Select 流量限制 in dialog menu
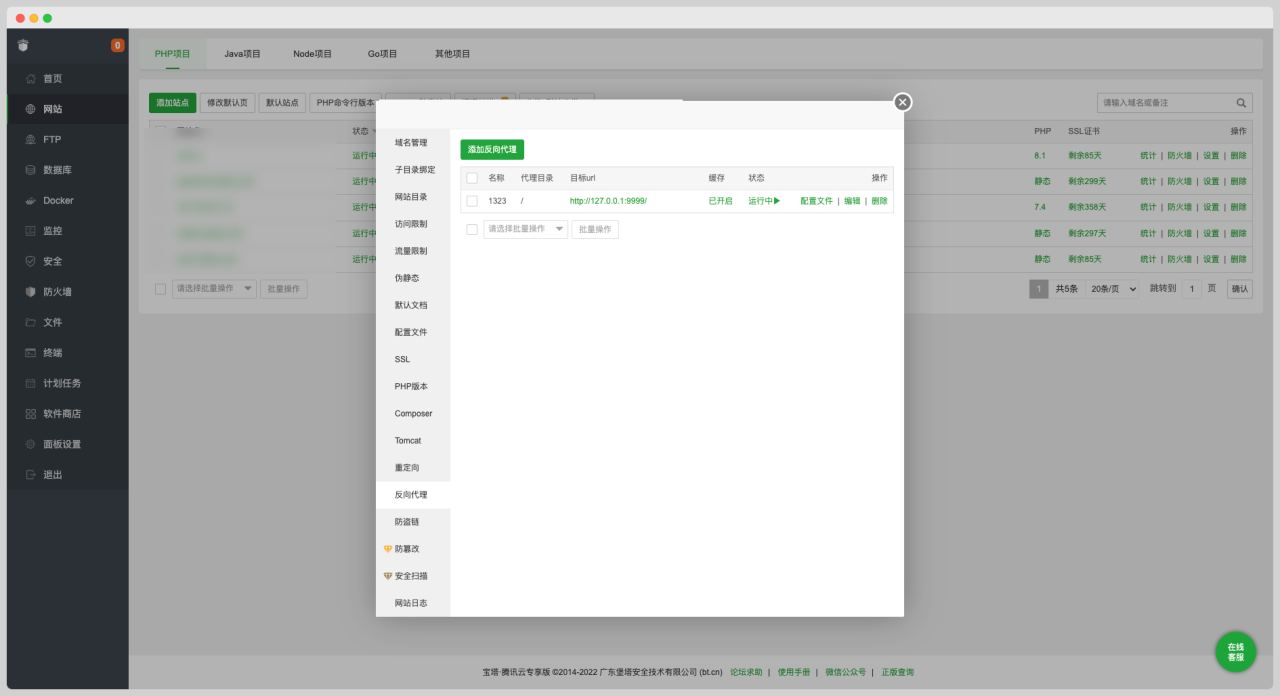This screenshot has width=1280, height=696. (x=411, y=251)
